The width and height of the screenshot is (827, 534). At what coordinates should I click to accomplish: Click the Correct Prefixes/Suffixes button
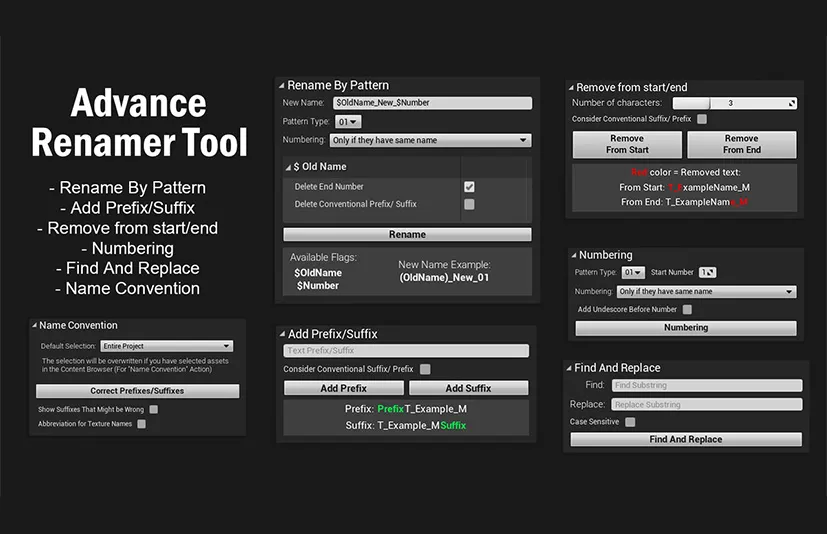(137, 391)
